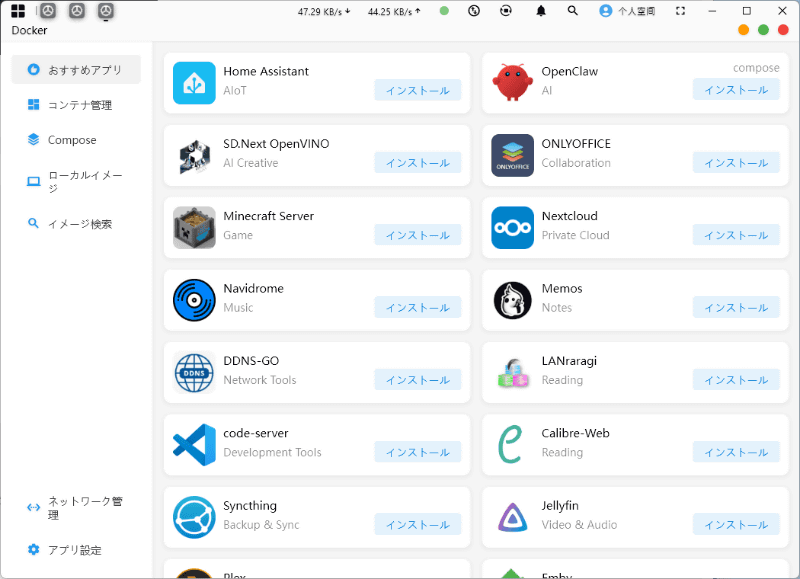The width and height of the screenshot is (800, 579).
Task: Click the Backup & Sync category text
Action: 261,525
